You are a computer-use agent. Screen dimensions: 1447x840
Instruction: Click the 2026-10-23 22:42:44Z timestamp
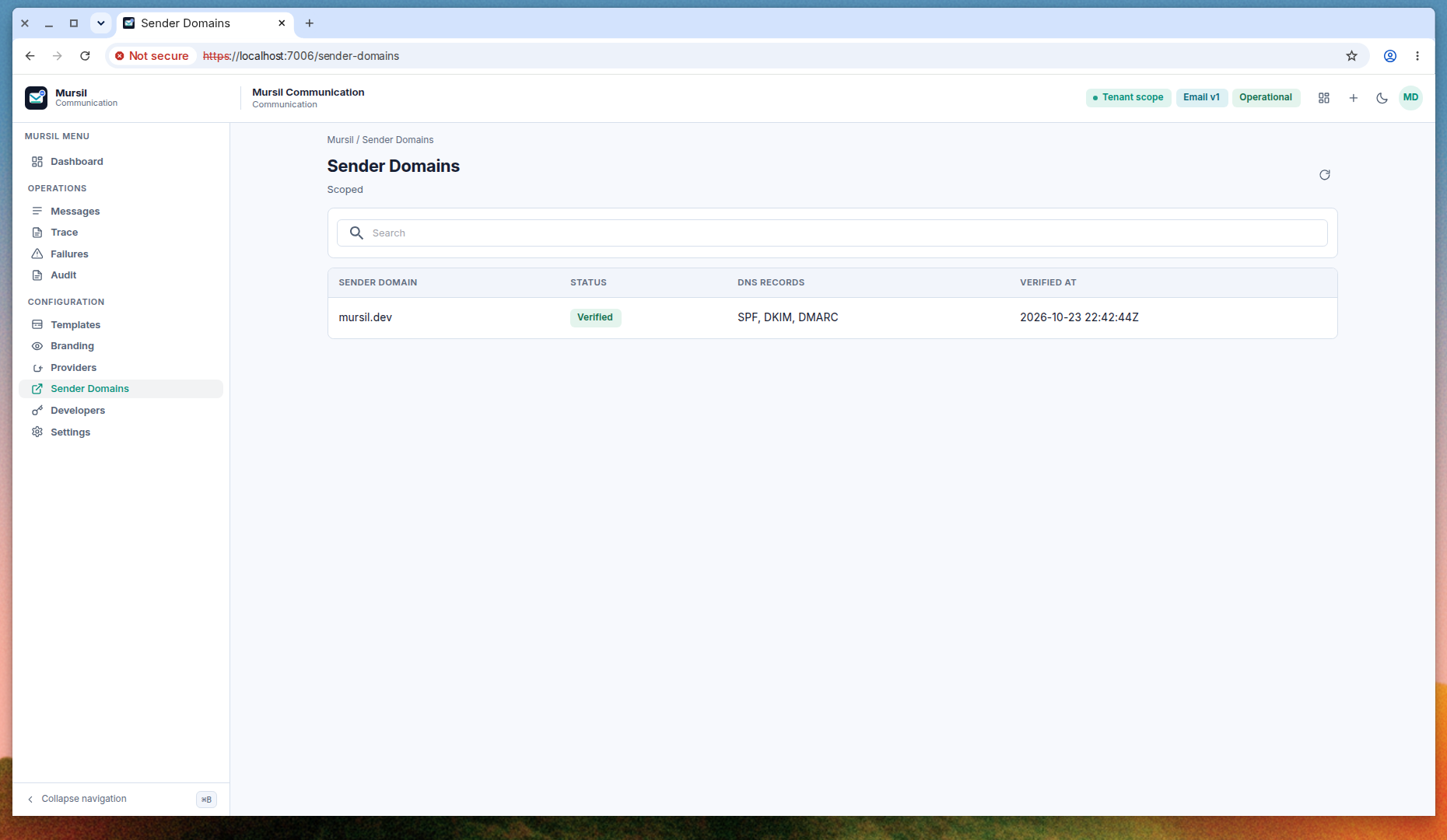(x=1080, y=317)
